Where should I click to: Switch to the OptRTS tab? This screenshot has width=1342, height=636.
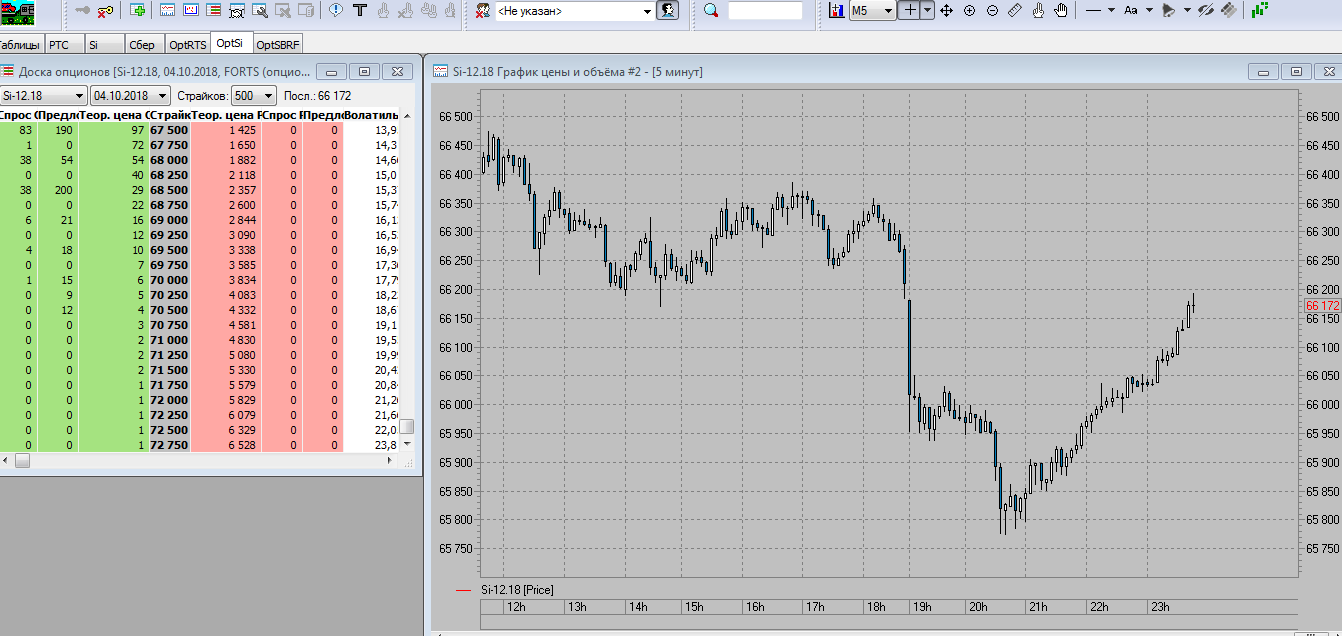188,45
